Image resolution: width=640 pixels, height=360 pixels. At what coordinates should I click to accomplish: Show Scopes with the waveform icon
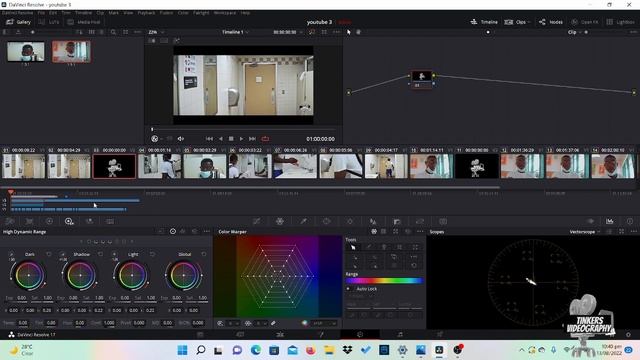[609, 221]
